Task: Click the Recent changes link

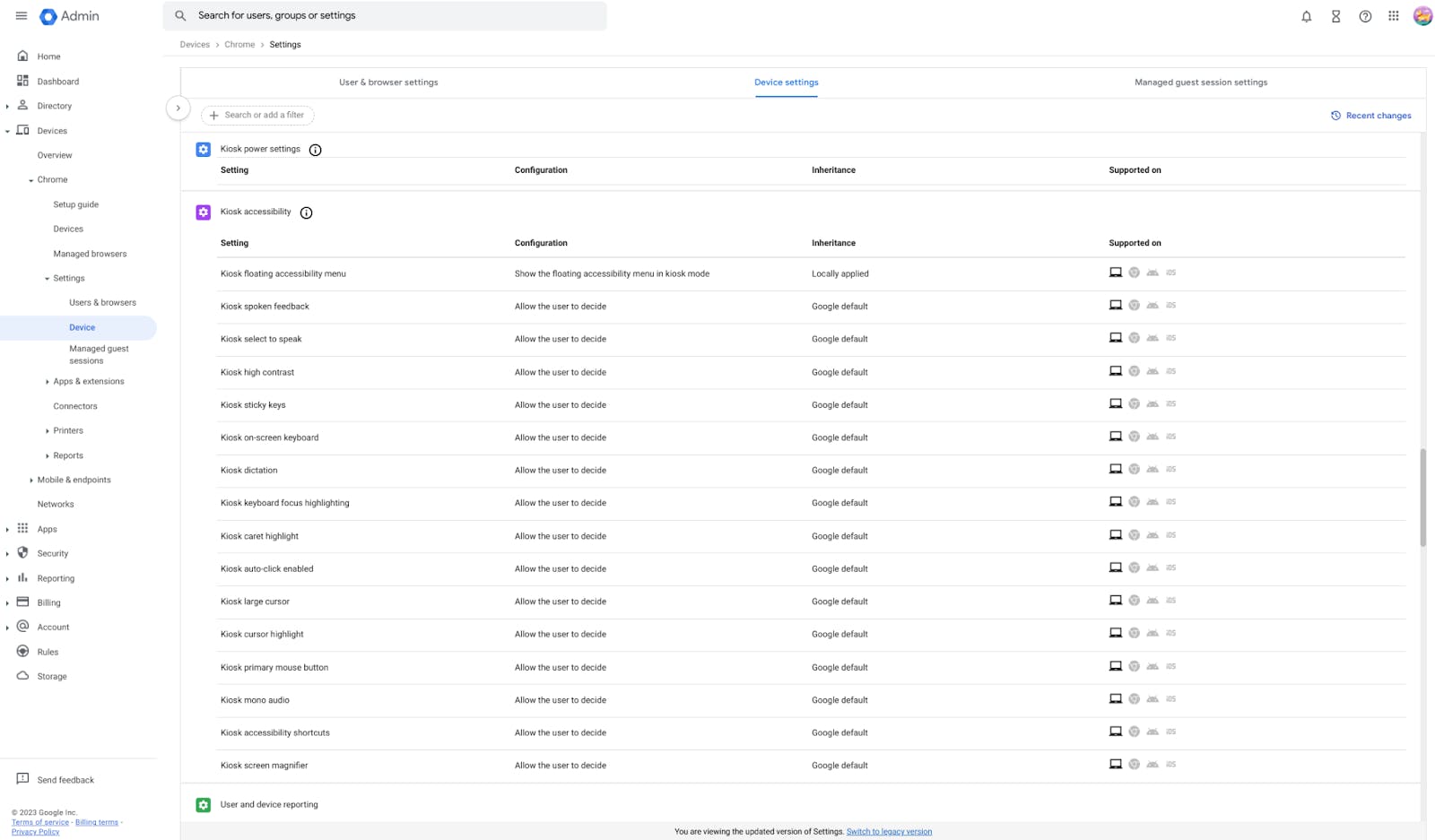Action: pyautogui.click(x=1371, y=115)
